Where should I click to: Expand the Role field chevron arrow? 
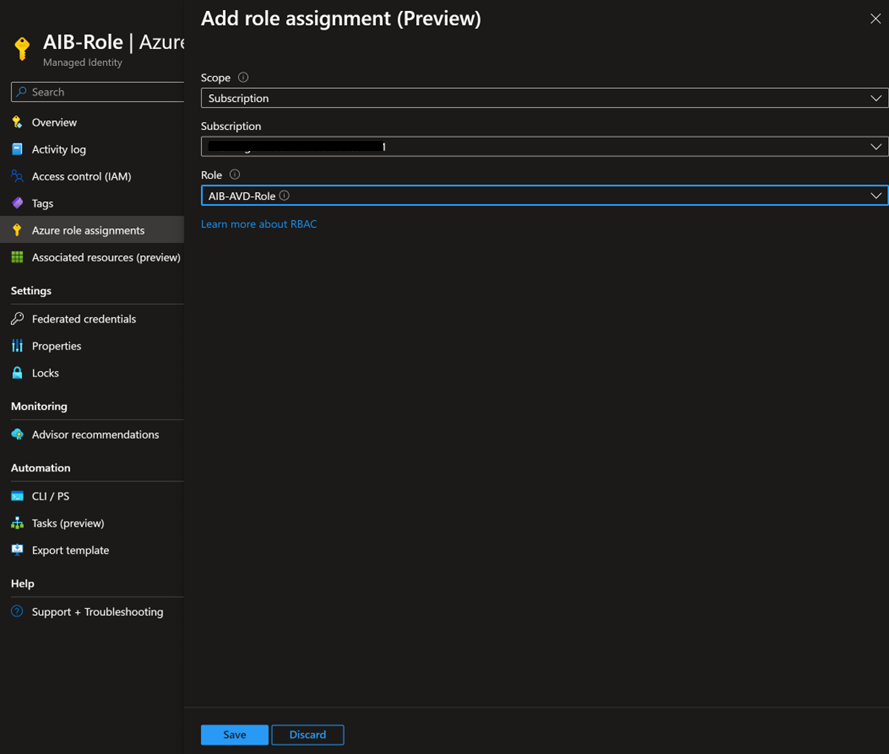click(x=875, y=196)
